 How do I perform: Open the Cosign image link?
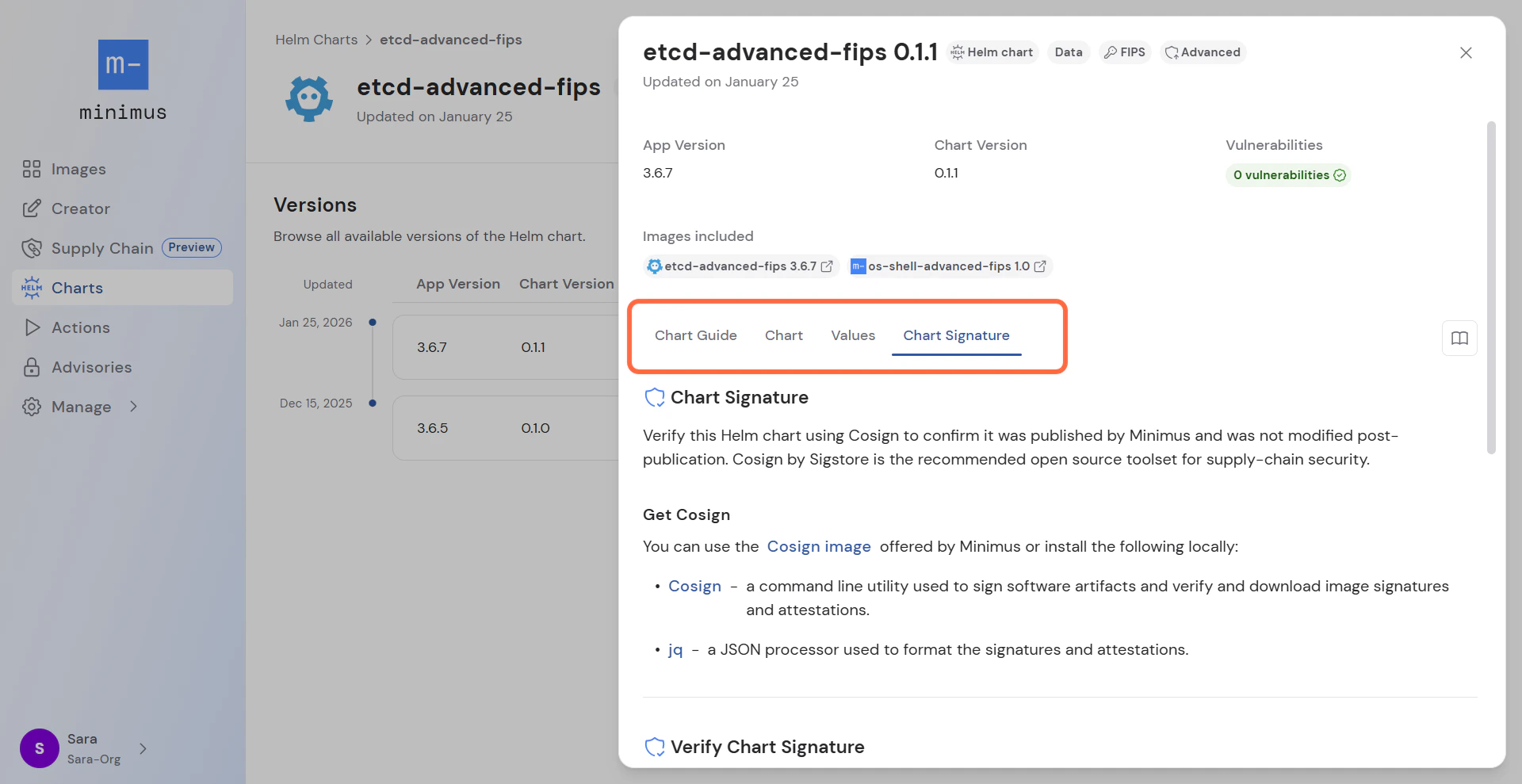pyautogui.click(x=819, y=546)
